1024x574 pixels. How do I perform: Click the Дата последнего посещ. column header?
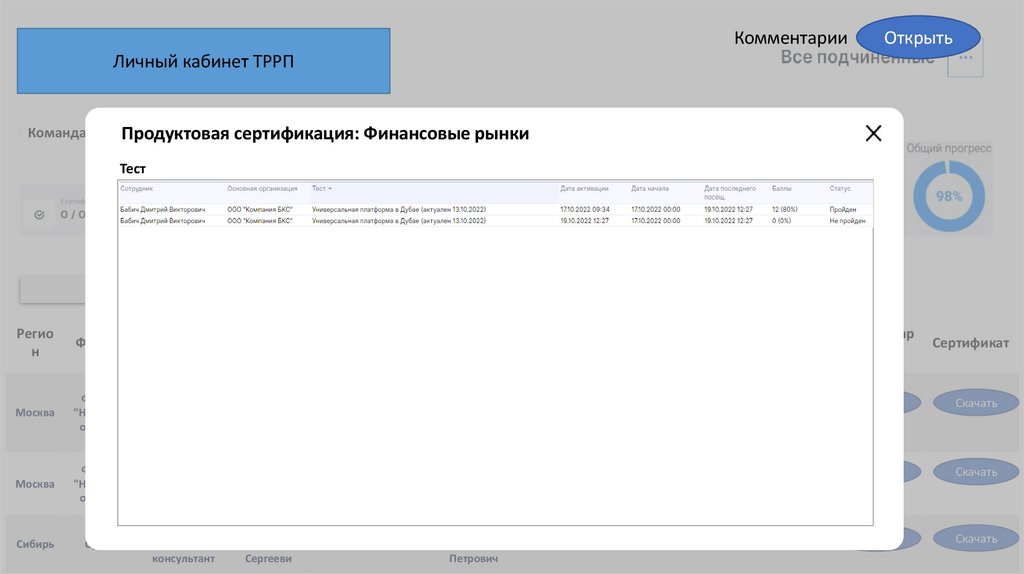[x=729, y=193]
